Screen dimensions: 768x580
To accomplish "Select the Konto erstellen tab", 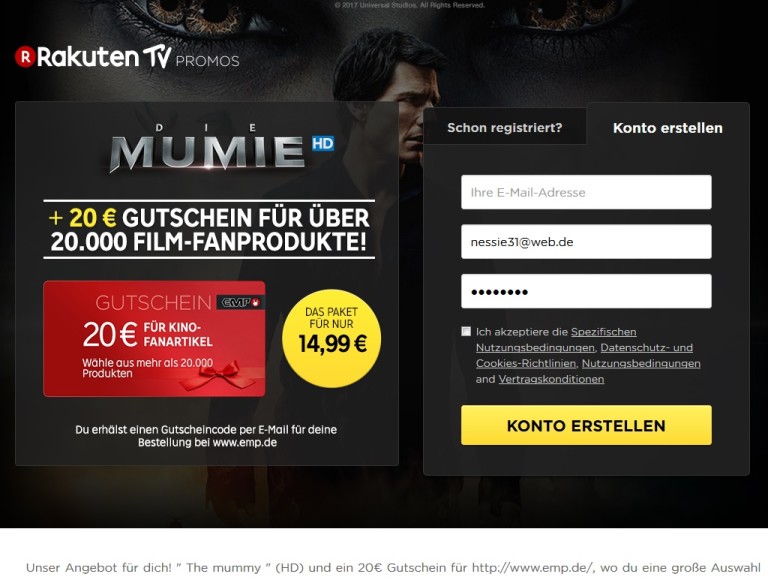I will [668, 128].
